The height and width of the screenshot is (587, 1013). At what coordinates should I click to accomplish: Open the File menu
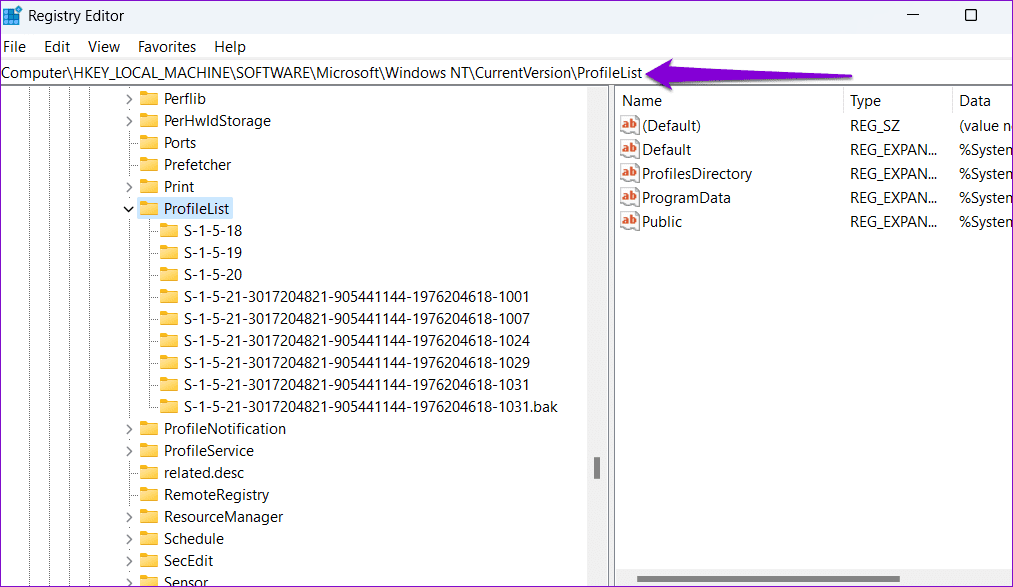coord(14,46)
